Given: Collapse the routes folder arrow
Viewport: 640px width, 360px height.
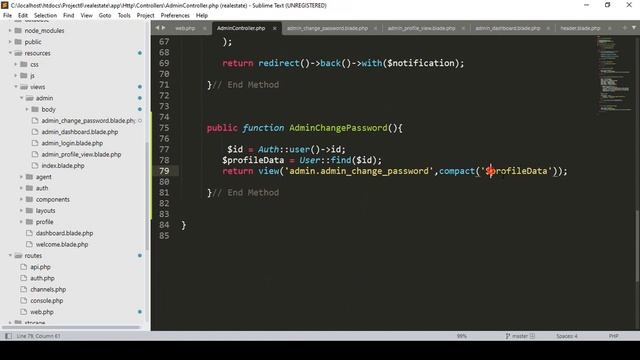Looking at the screenshot, I should [x=10, y=256].
